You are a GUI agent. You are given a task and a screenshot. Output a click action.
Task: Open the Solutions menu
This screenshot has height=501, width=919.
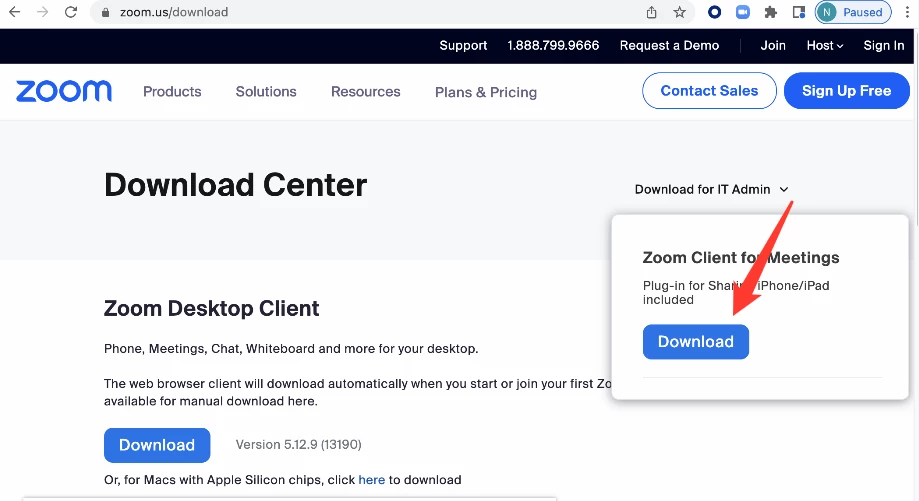[266, 91]
